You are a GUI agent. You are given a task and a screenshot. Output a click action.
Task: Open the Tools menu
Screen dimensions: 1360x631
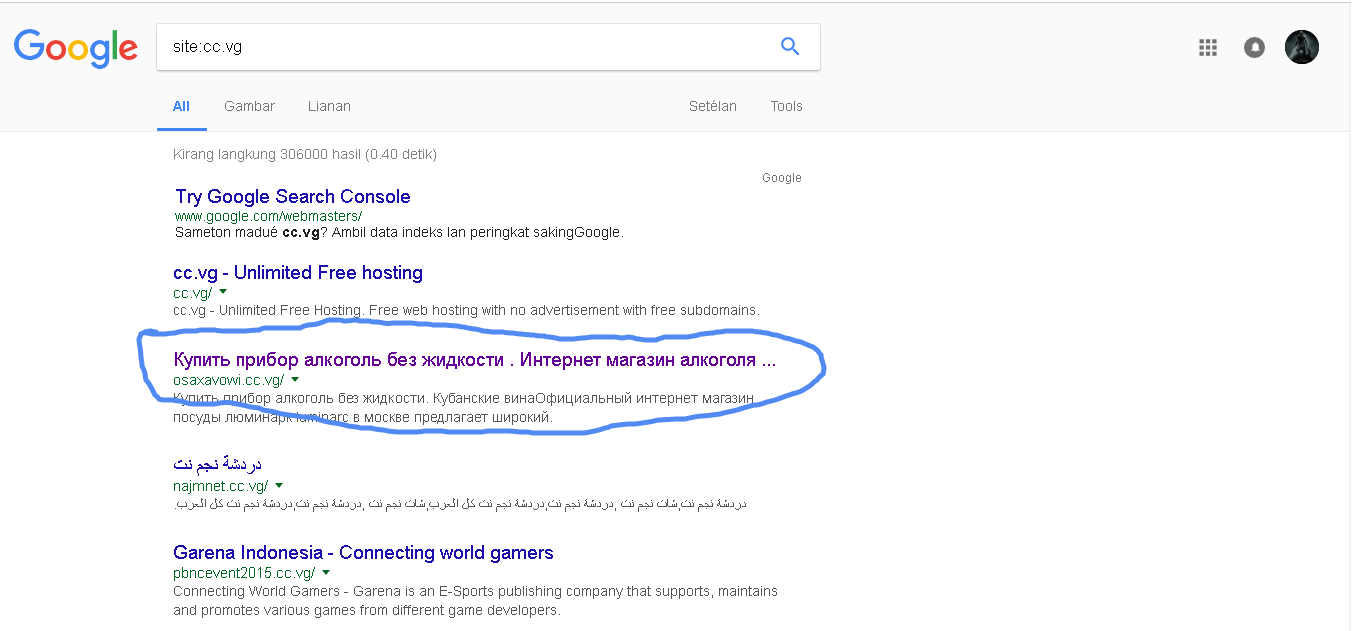786,106
